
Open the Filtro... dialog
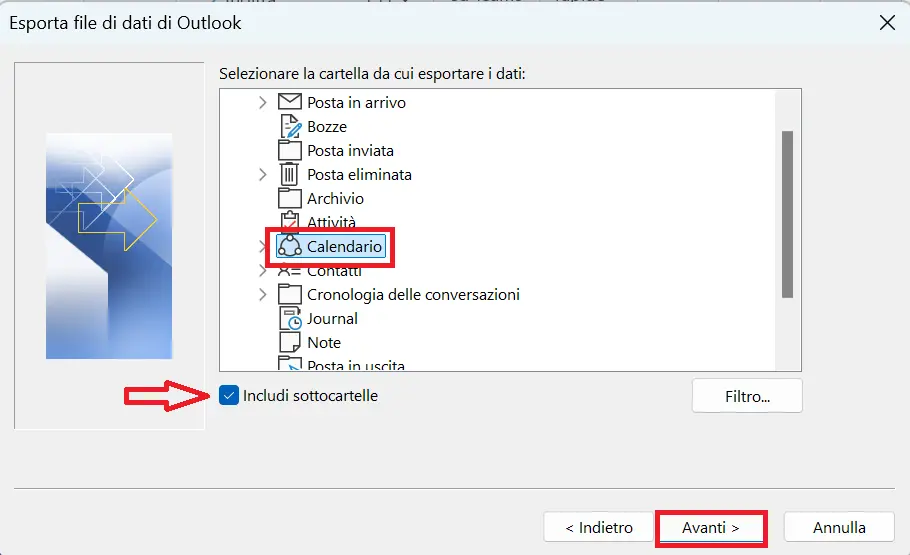point(747,397)
